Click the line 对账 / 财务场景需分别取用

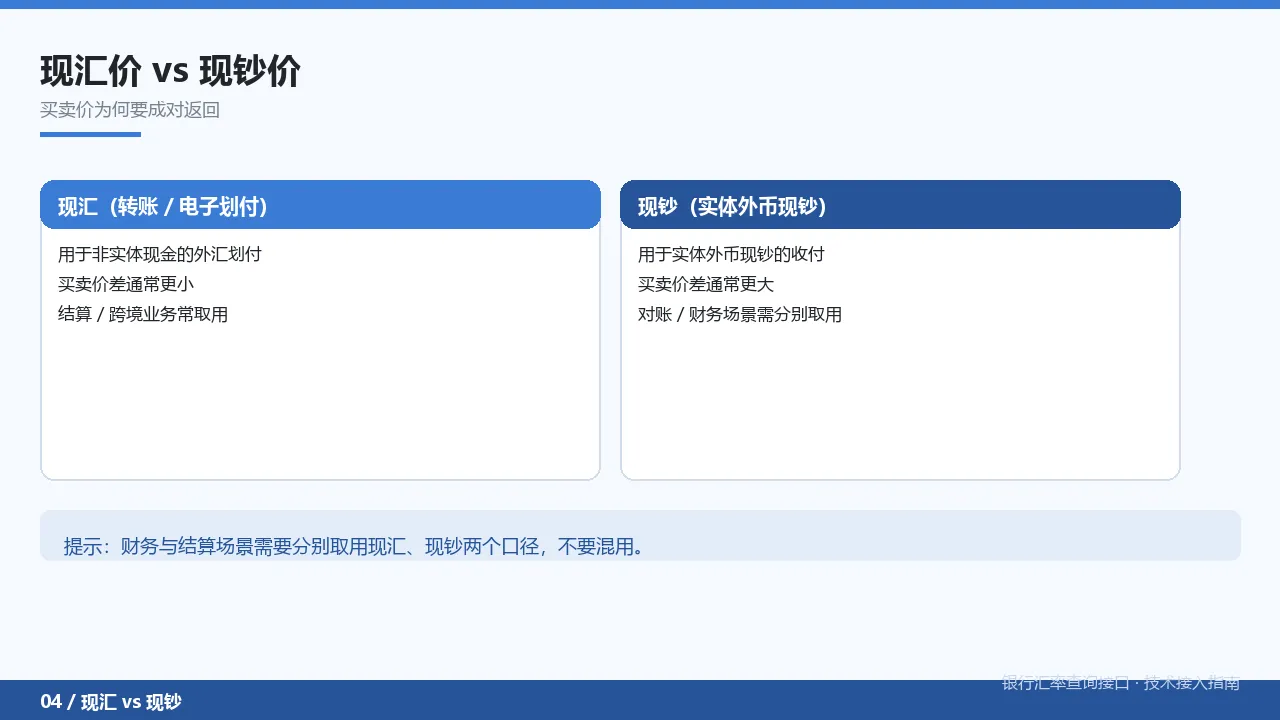click(x=740, y=314)
